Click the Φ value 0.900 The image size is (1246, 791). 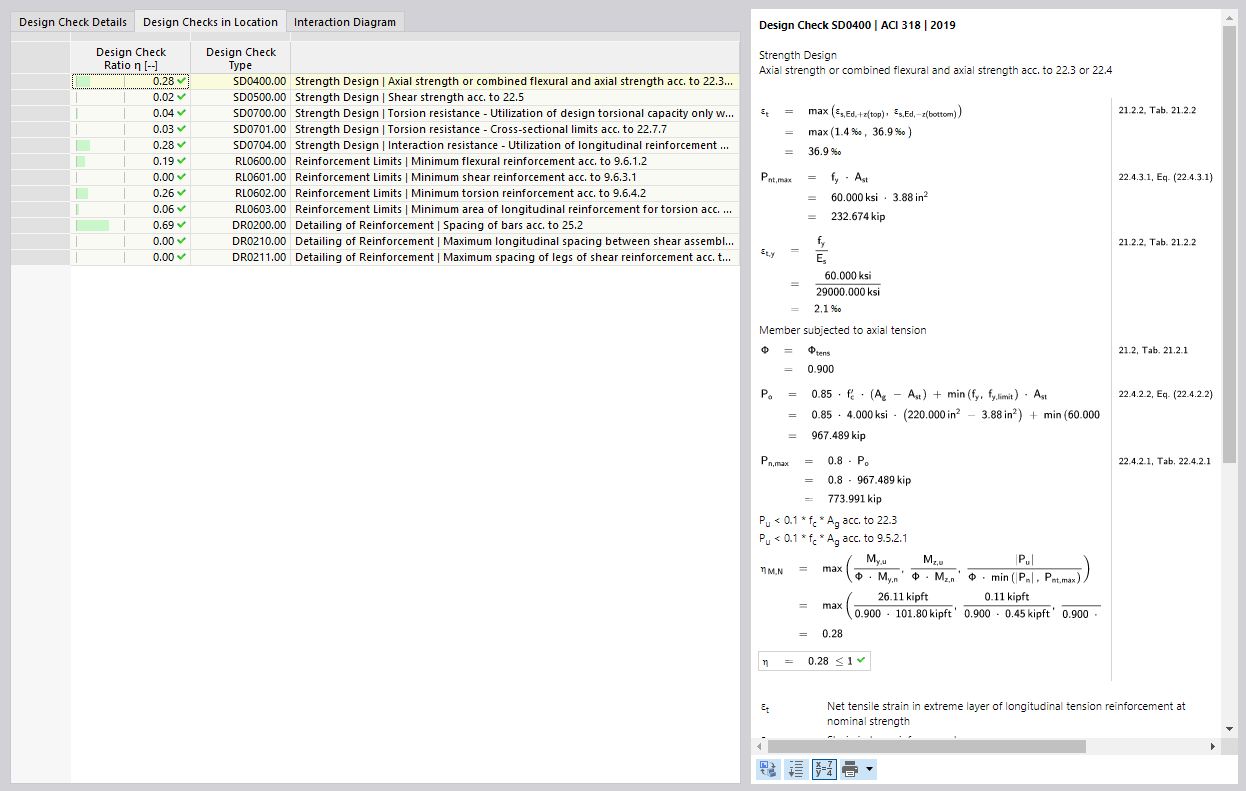821,369
